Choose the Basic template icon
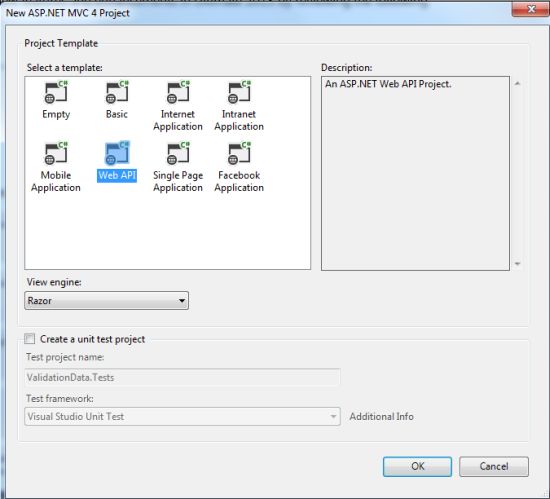This screenshot has height=499, width=550. [x=117, y=93]
